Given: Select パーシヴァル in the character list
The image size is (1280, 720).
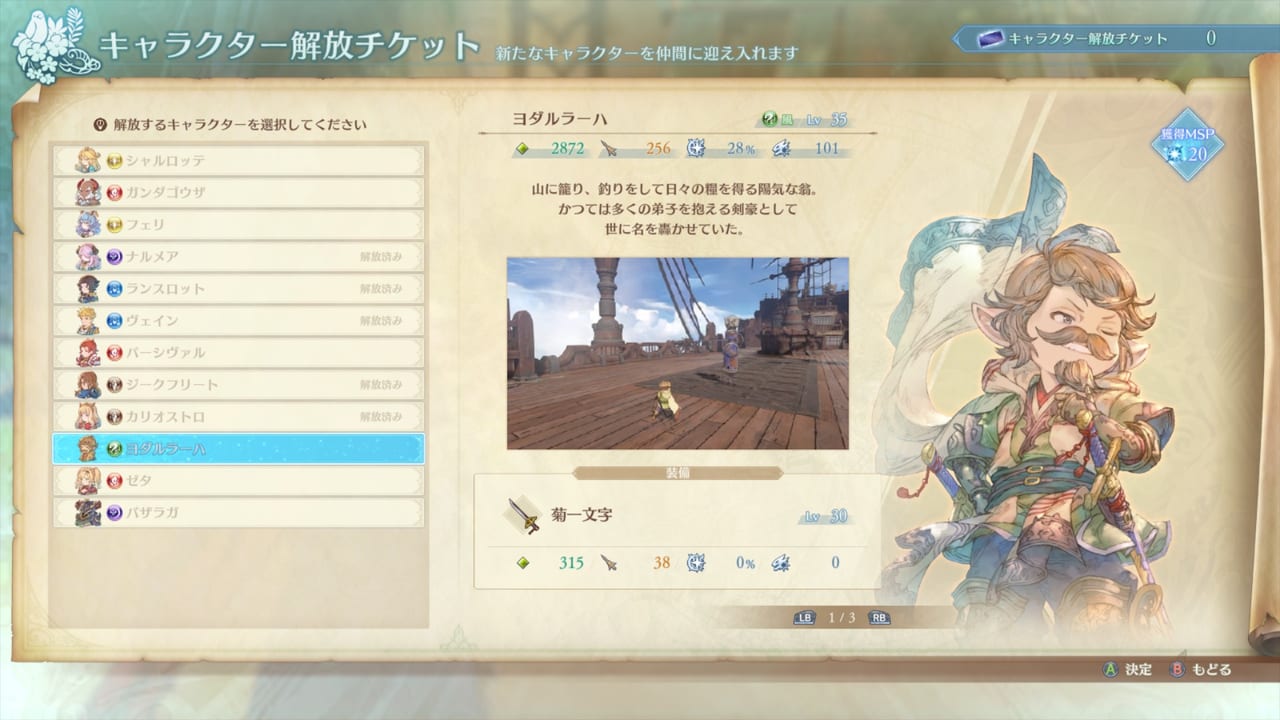Looking at the screenshot, I should coord(238,352).
